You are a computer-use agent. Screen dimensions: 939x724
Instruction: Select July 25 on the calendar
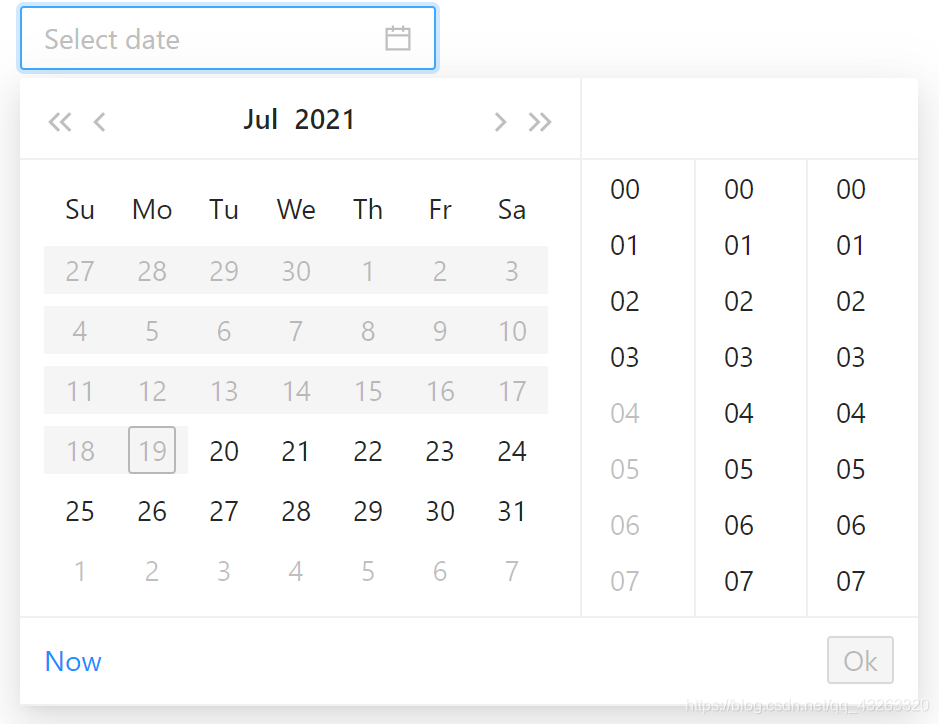[x=80, y=511]
